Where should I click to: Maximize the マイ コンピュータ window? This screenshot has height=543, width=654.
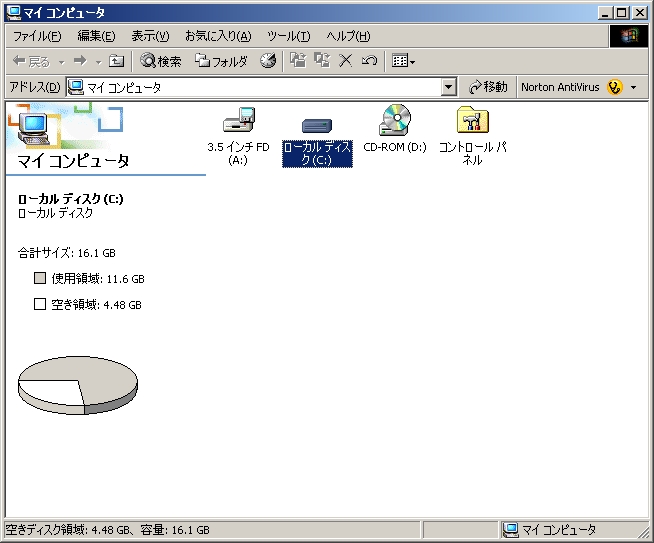pyautogui.click(x=621, y=13)
